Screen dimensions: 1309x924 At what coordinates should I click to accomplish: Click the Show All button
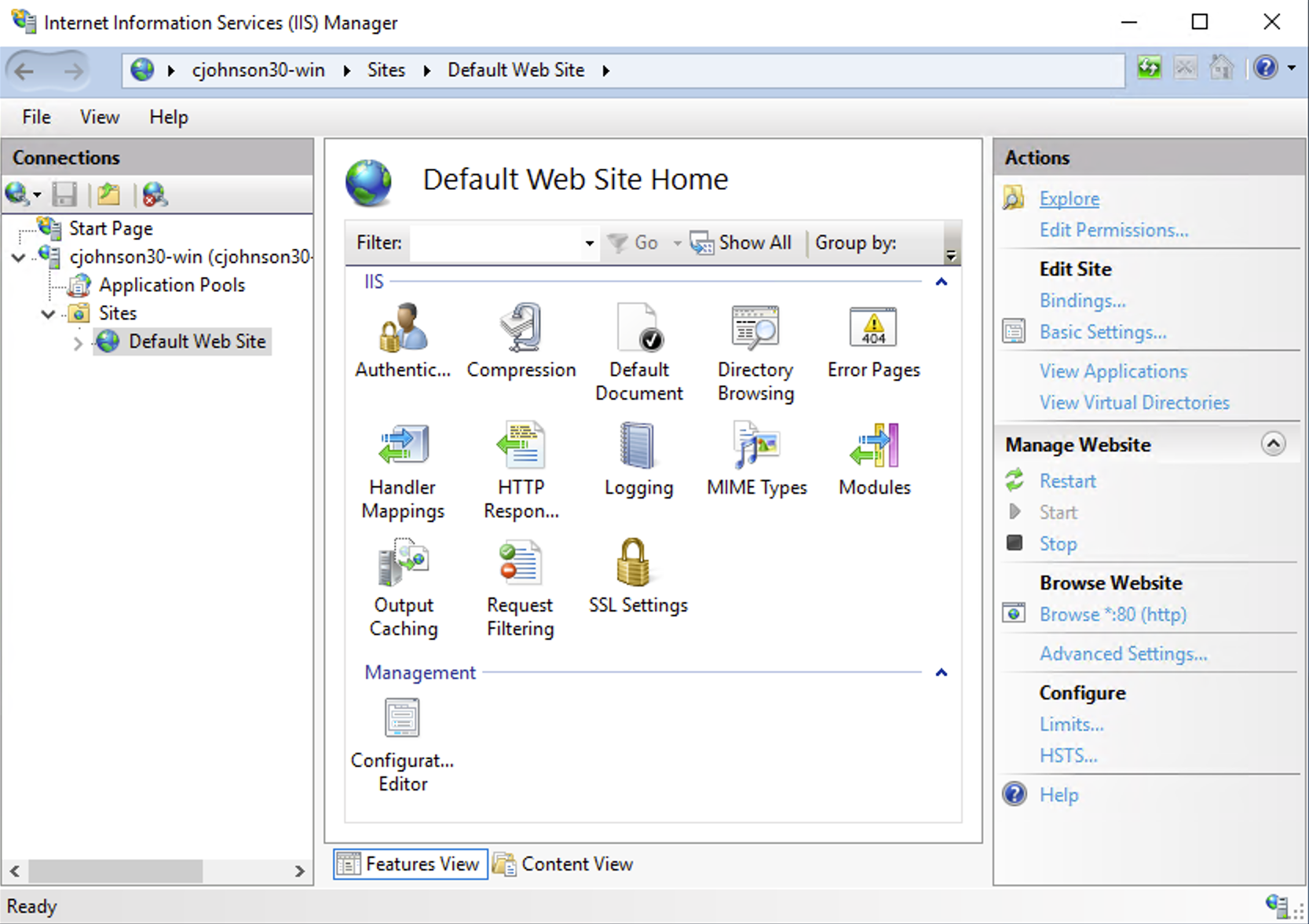pyautogui.click(x=740, y=243)
